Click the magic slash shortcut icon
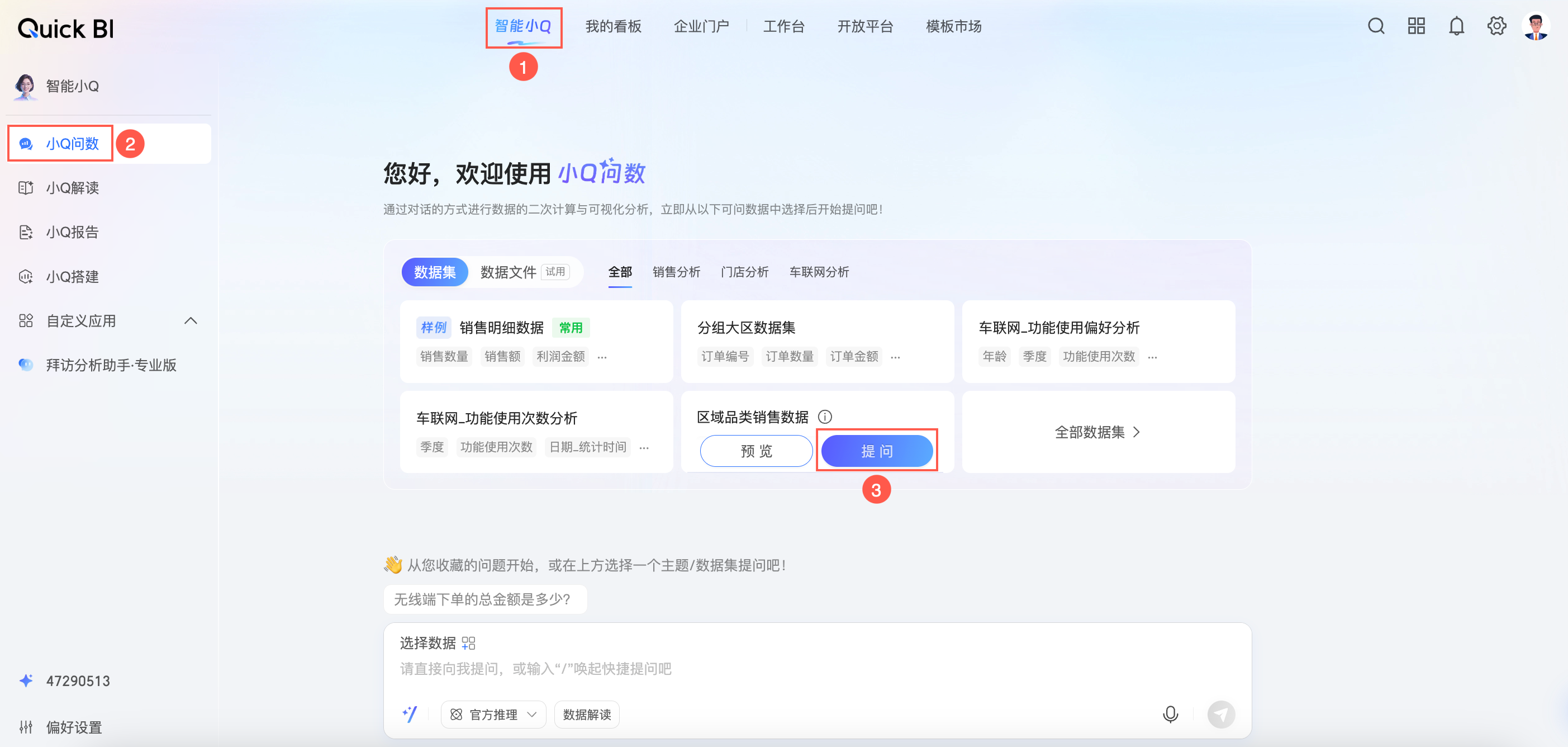The image size is (1568, 747). click(x=410, y=714)
